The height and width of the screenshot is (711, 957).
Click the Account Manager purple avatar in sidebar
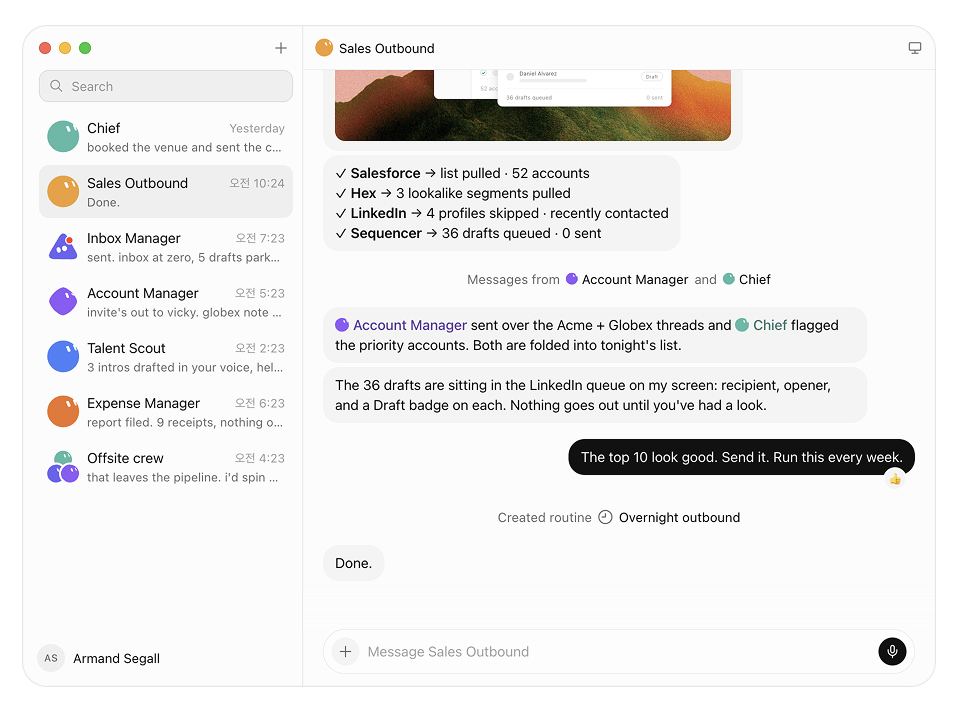click(x=63, y=301)
